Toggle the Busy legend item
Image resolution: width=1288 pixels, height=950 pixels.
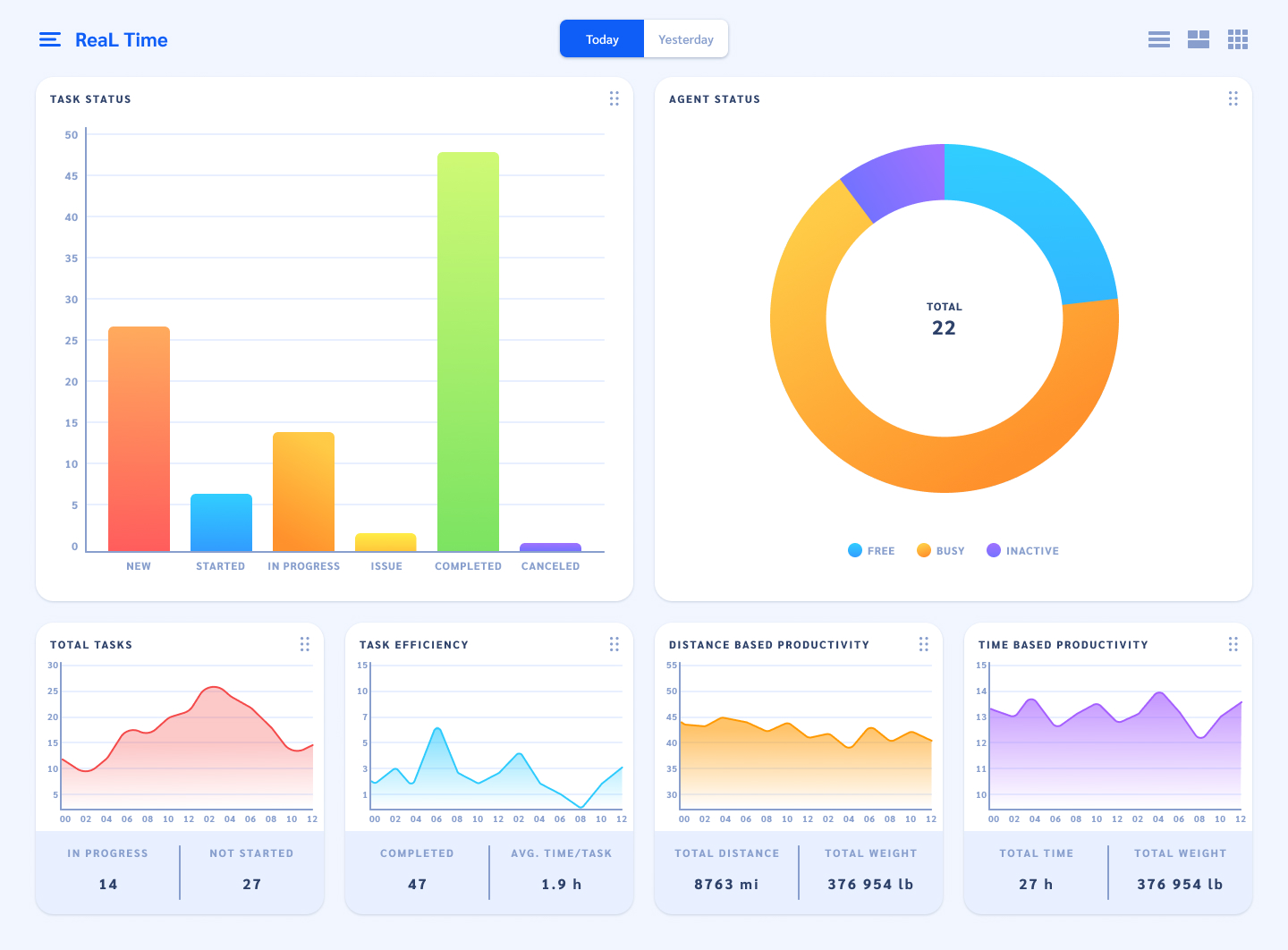(941, 551)
